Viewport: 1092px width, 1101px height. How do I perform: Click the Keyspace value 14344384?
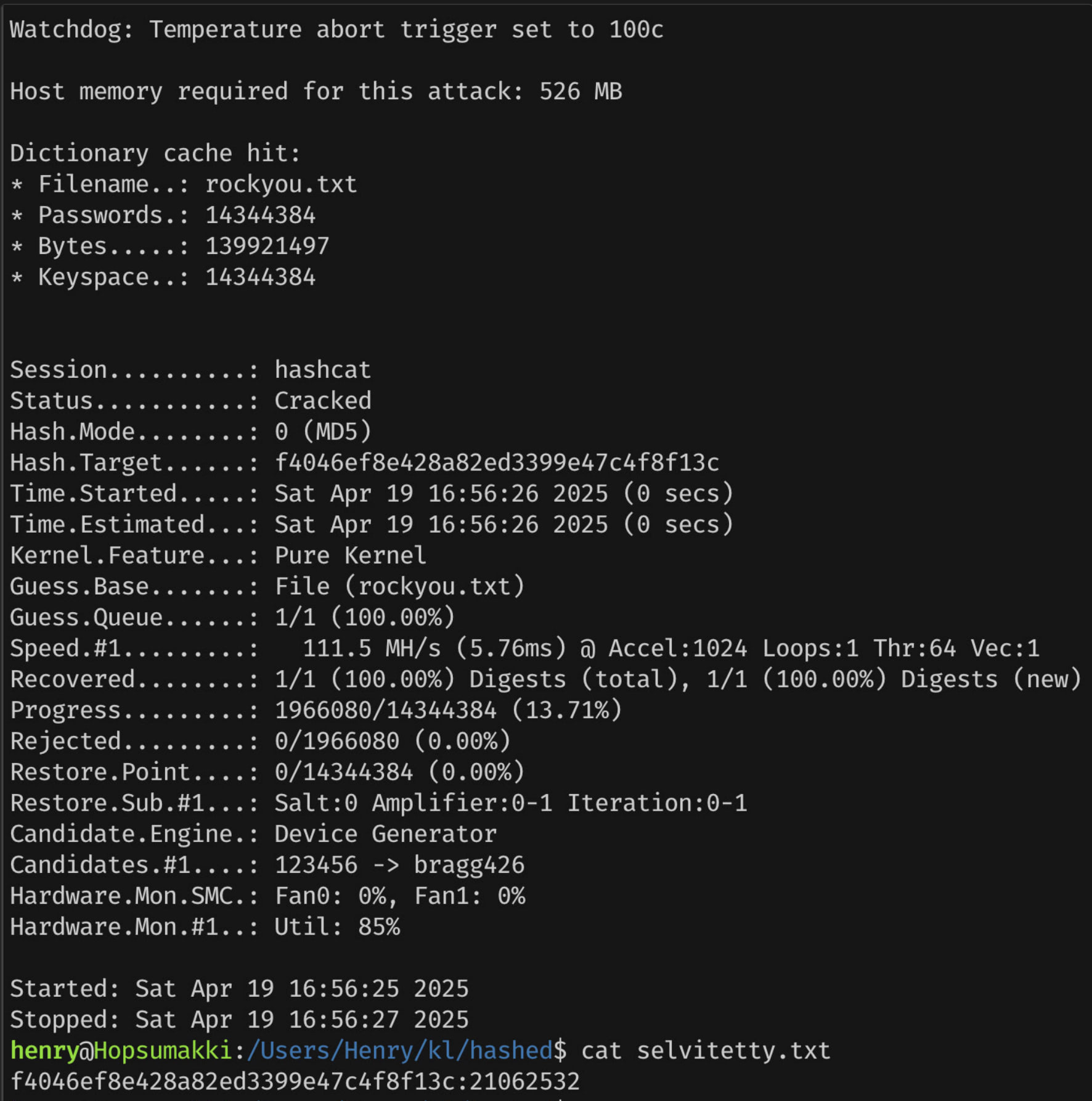pyautogui.click(x=260, y=277)
